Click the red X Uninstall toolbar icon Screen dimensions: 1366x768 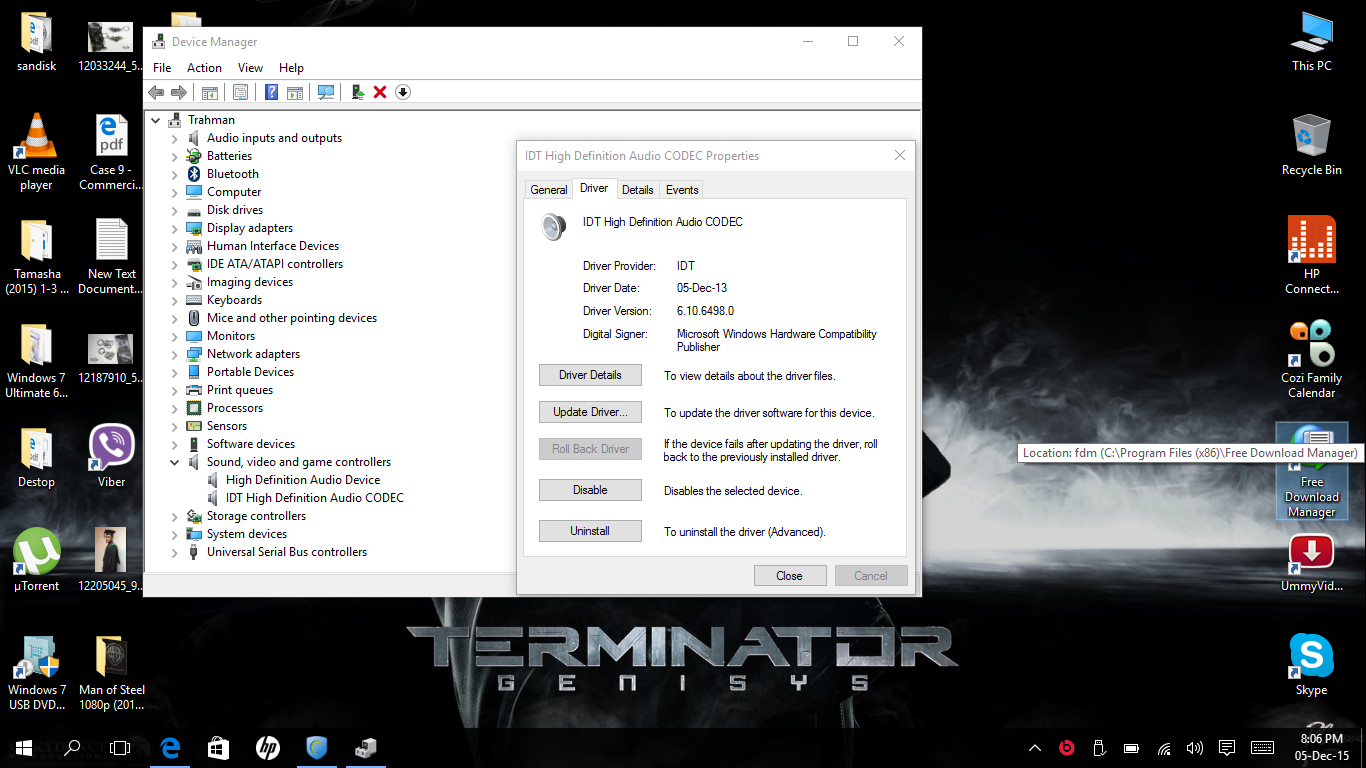click(380, 92)
